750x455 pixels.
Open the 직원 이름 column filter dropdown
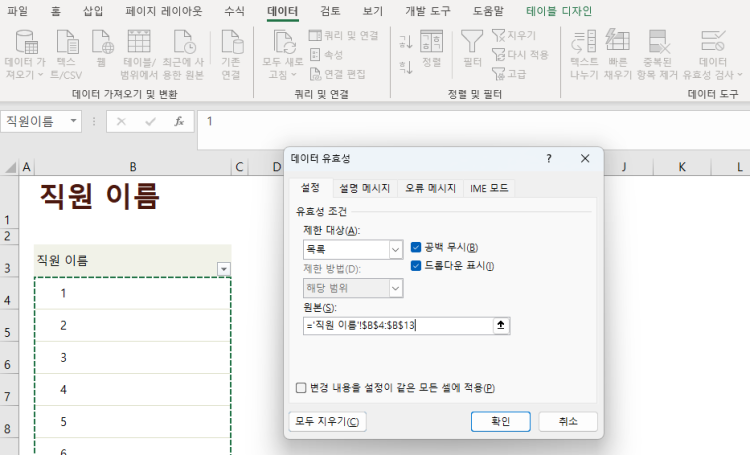[x=224, y=269]
